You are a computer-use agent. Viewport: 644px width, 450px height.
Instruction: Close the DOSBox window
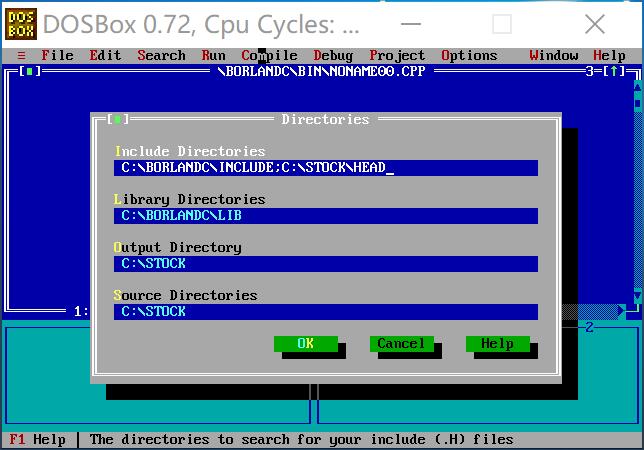(x=595, y=24)
